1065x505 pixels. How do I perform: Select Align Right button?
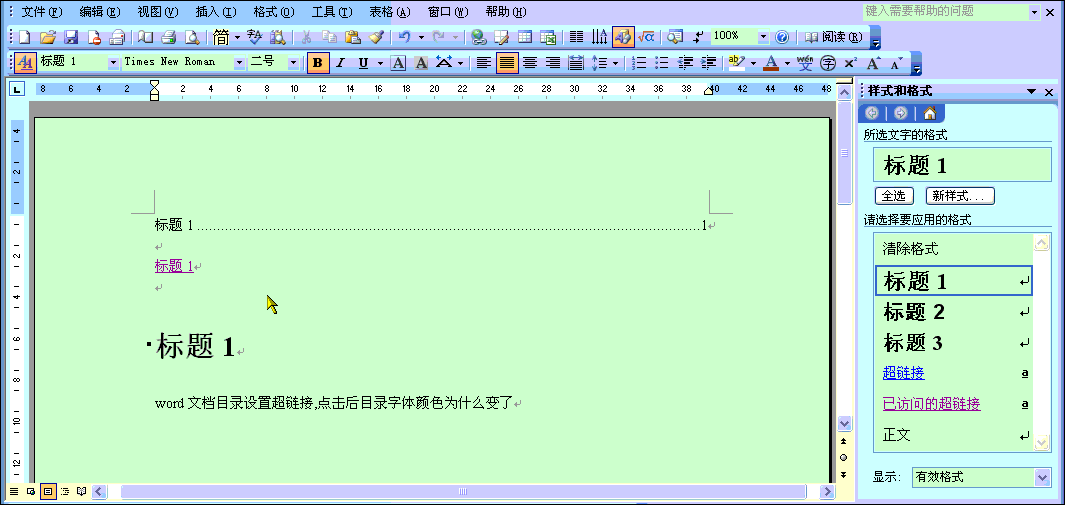pyautogui.click(x=553, y=63)
